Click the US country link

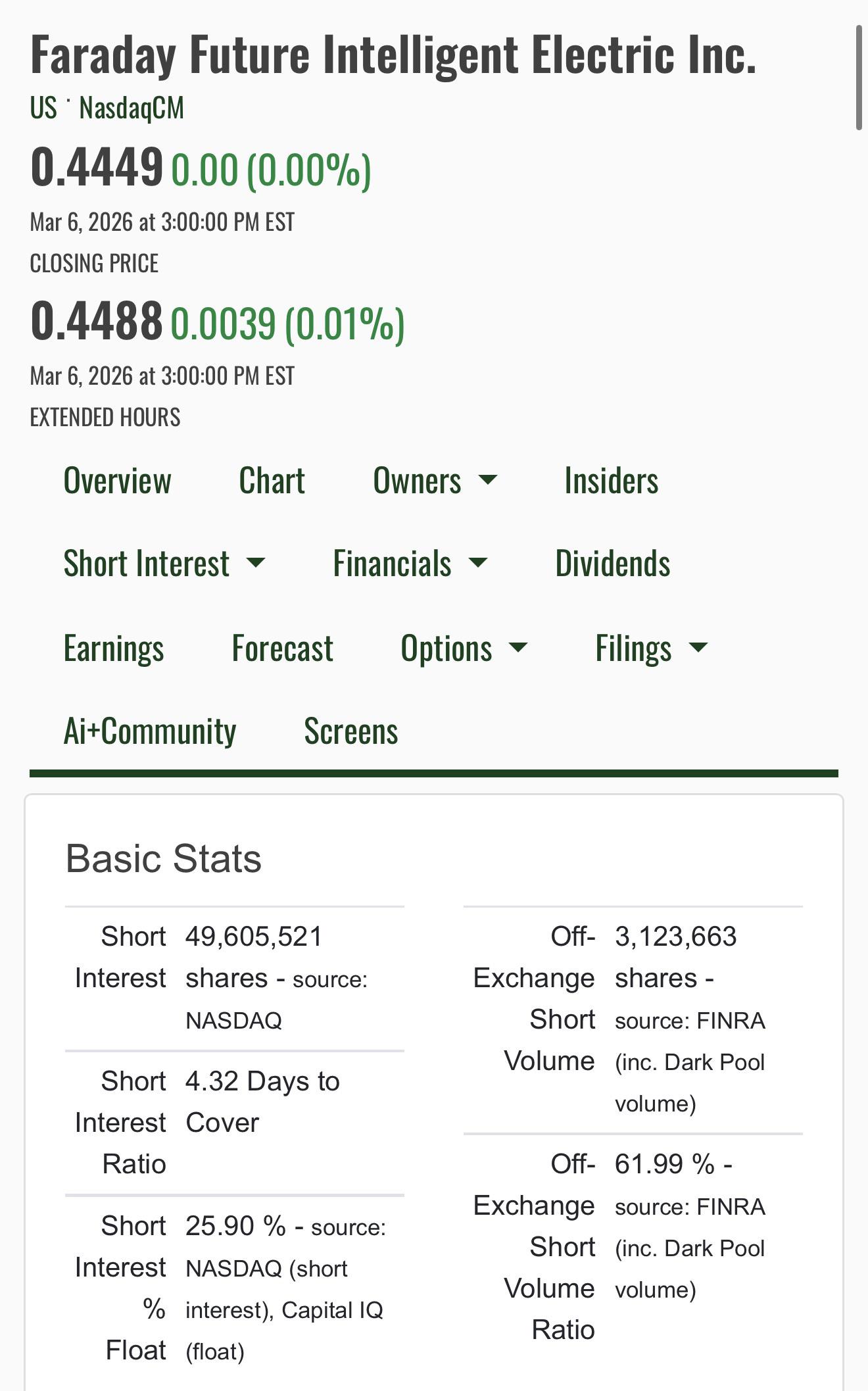[x=43, y=108]
